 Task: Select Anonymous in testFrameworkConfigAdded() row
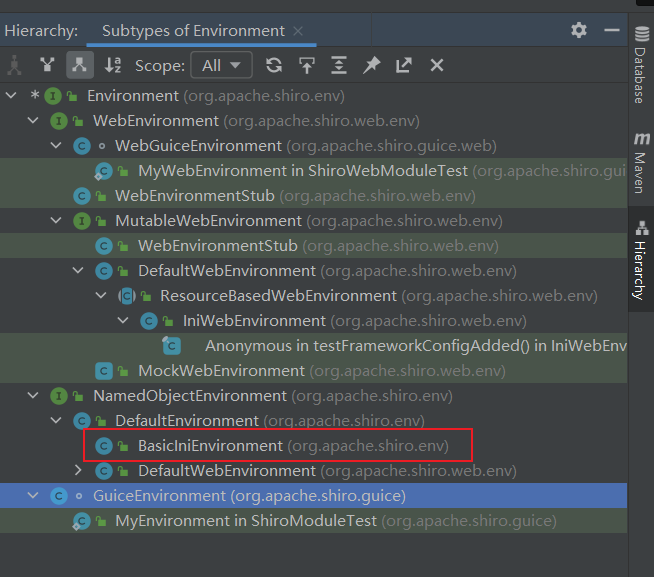click(313, 346)
